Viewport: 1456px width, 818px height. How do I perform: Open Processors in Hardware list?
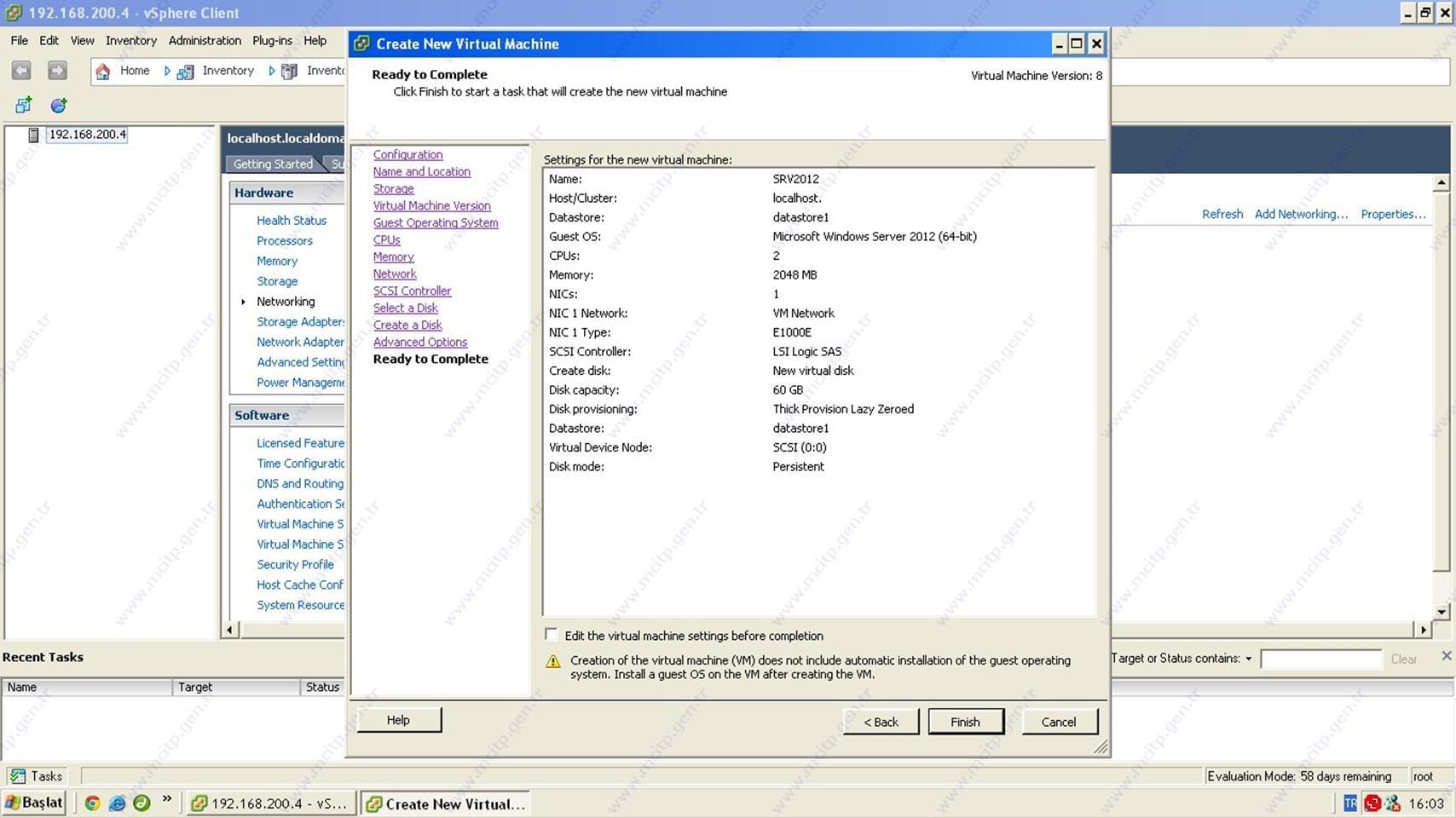[285, 240]
